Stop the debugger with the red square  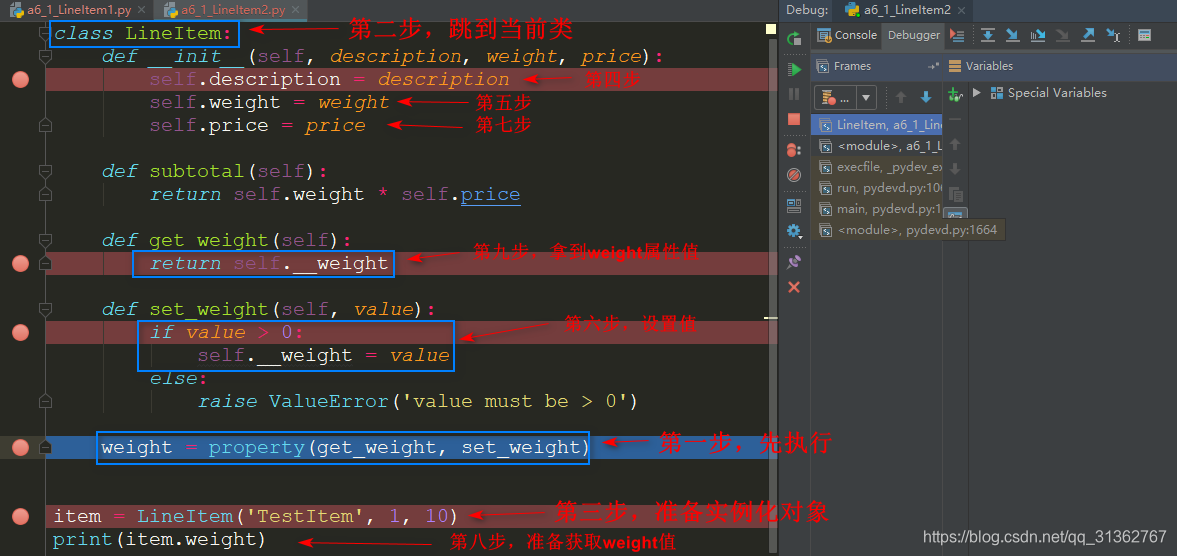(x=794, y=119)
